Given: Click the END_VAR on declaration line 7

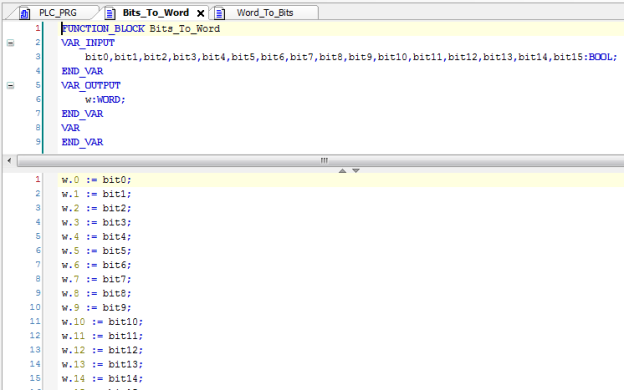Looking at the screenshot, I should pyautogui.click(x=83, y=114).
